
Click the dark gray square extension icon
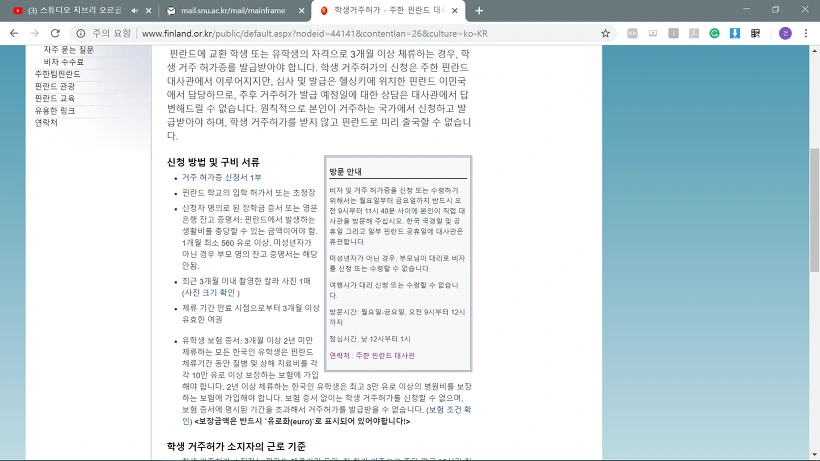tap(674, 33)
